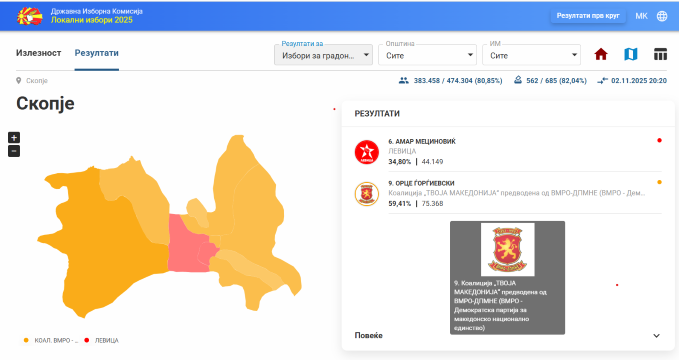
Task: Click the VMRO-DPMNE lion logo of candidate 9
Action: 367,194
